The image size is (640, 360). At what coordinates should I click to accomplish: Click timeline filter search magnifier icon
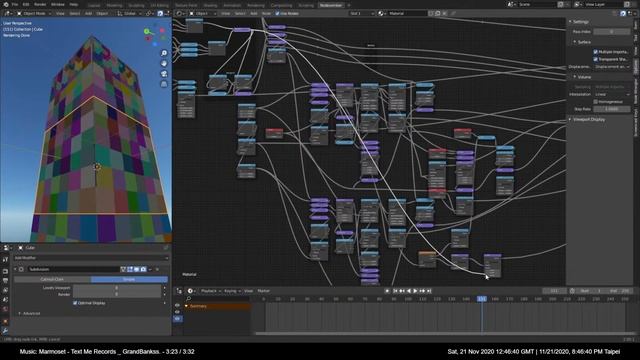(189, 299)
